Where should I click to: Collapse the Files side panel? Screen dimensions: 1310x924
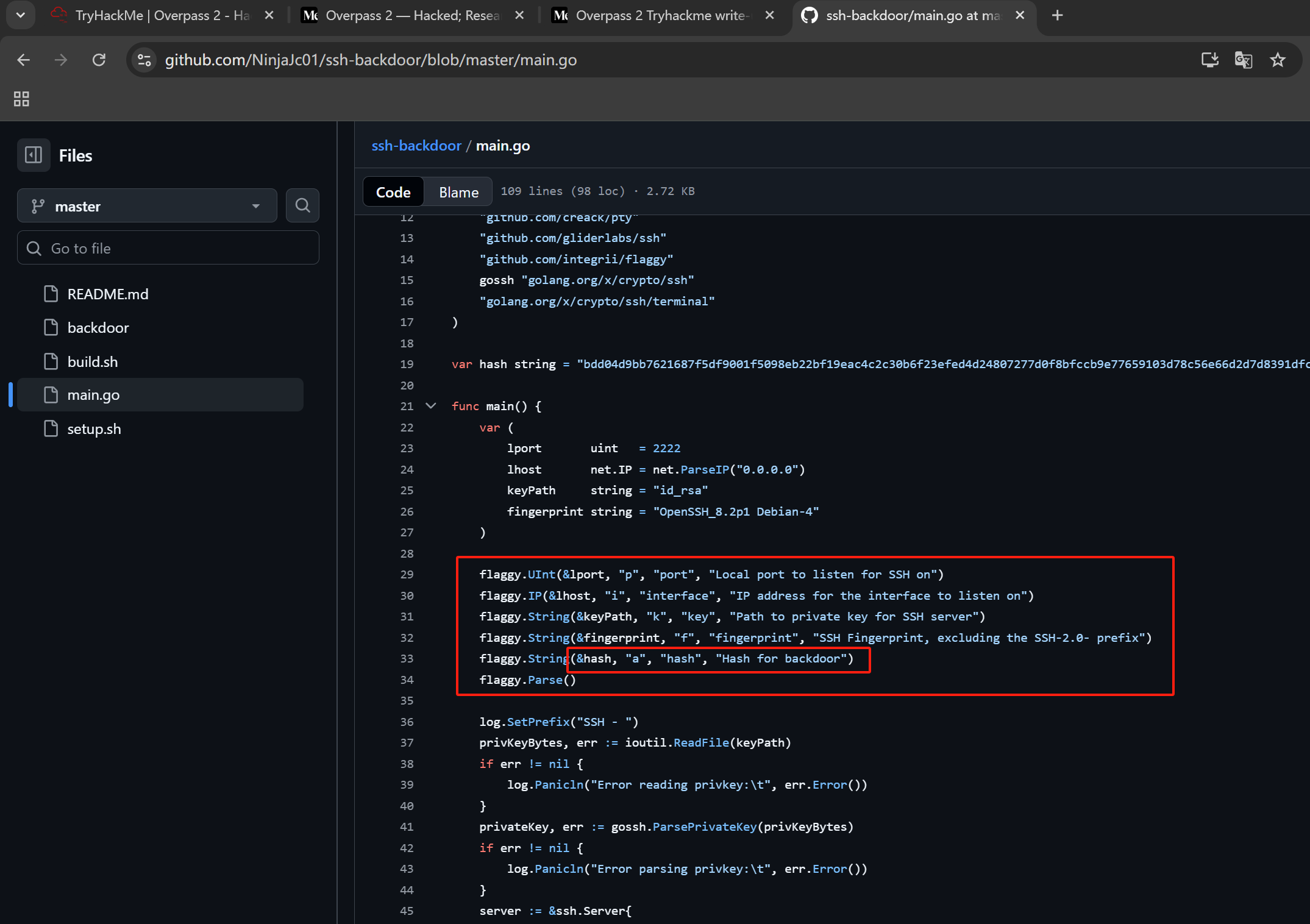tap(34, 155)
